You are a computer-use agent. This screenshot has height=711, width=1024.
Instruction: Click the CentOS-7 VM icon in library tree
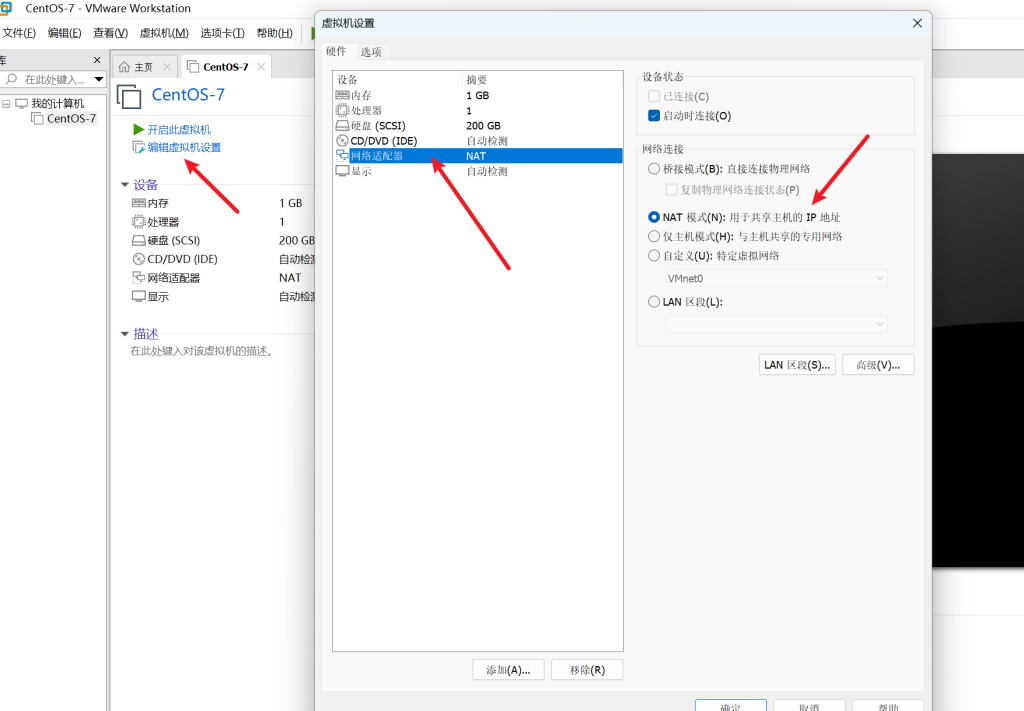coord(37,118)
